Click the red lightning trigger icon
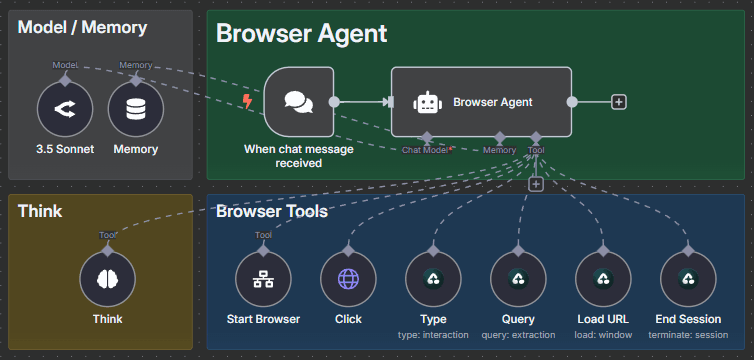The width and height of the screenshot is (754, 360). pyautogui.click(x=247, y=101)
